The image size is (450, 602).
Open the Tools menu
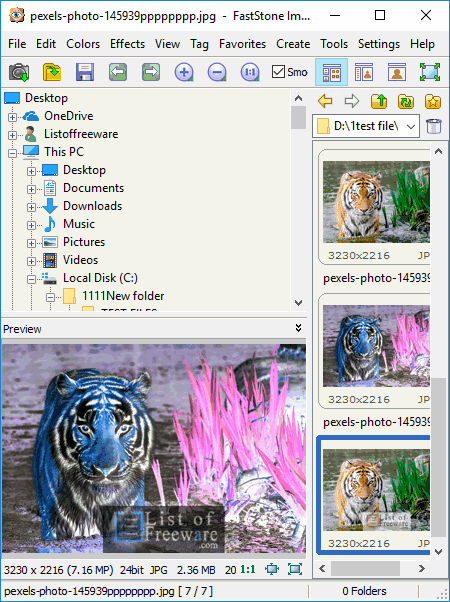point(334,44)
